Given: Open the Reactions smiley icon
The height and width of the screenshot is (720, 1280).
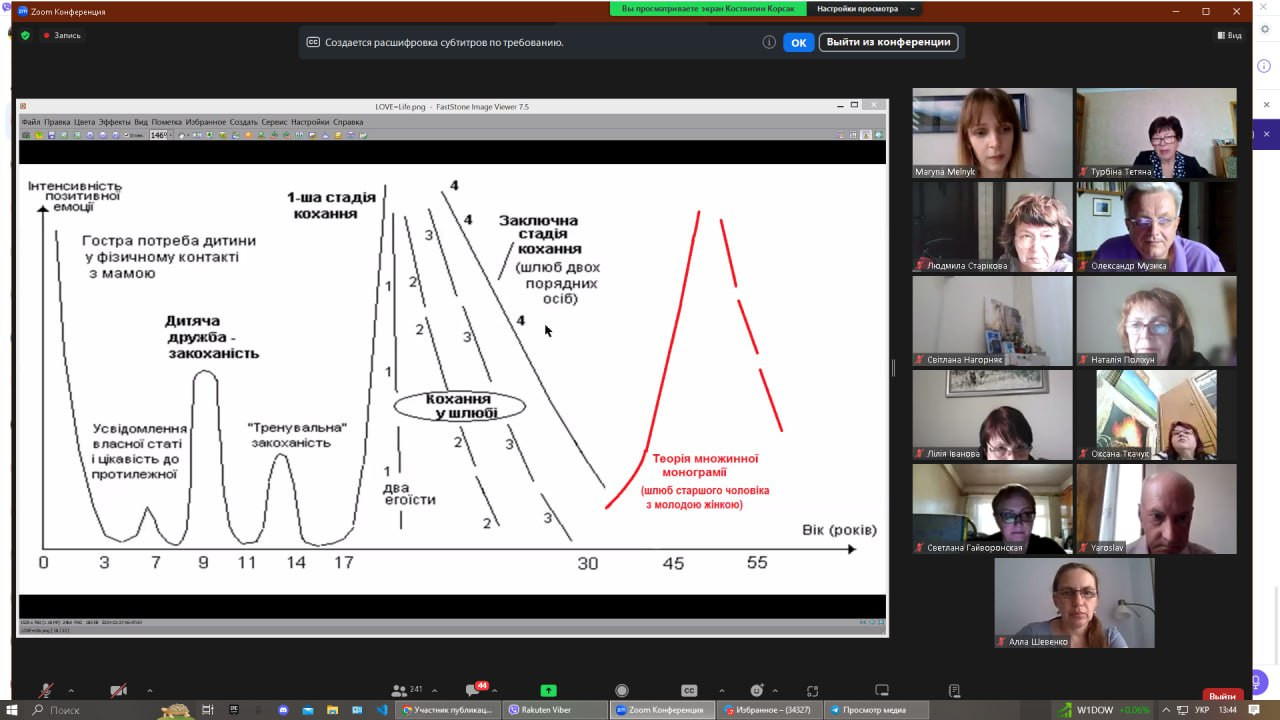Looking at the screenshot, I should click(x=757, y=690).
